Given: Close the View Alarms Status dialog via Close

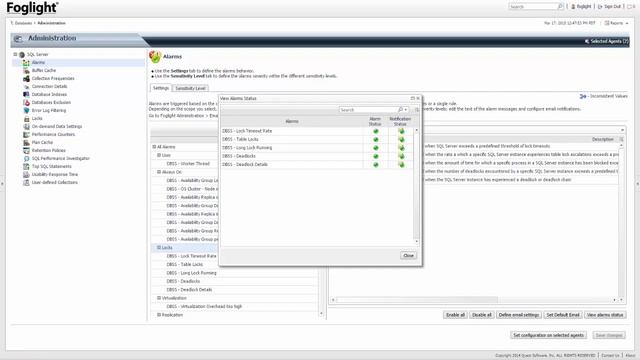Looking at the screenshot, I should [408, 256].
